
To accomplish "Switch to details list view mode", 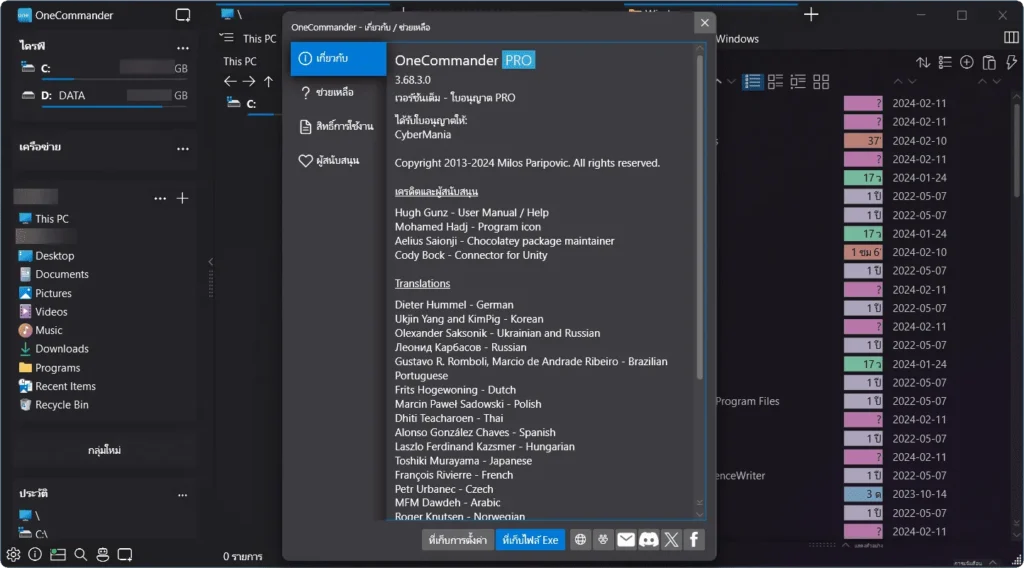I will (753, 81).
